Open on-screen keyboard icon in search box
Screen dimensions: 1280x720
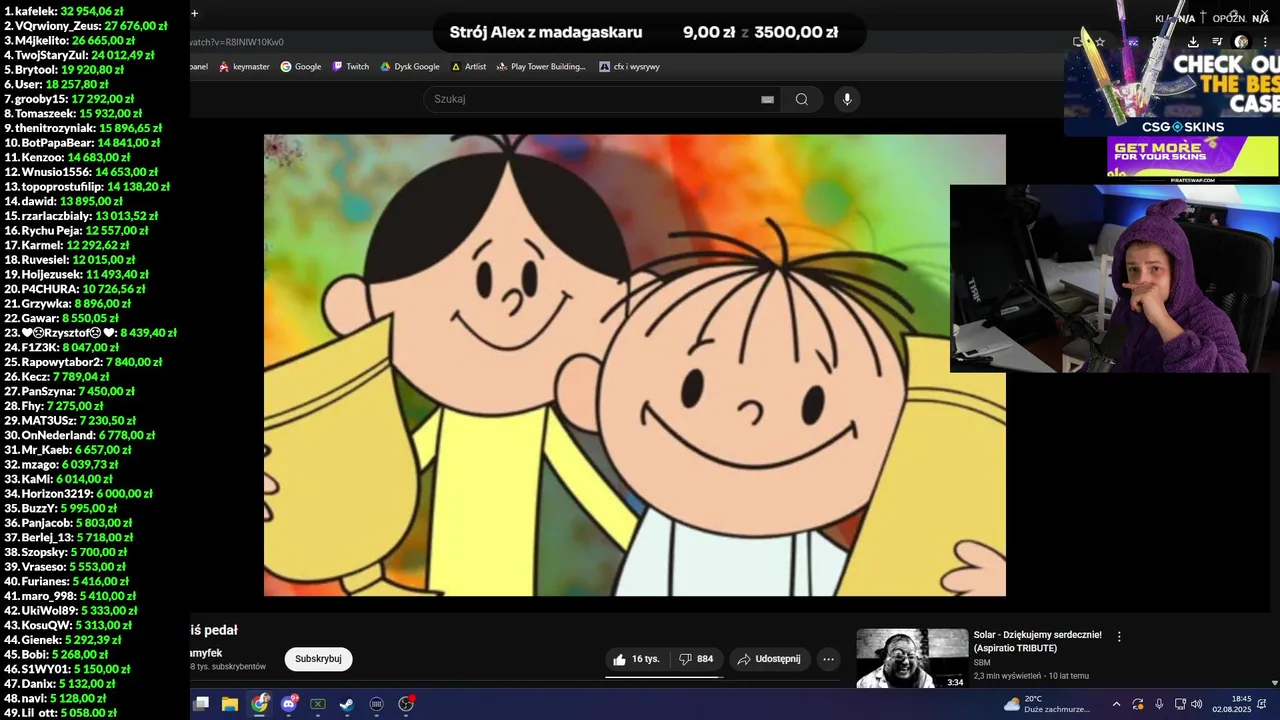click(x=767, y=99)
